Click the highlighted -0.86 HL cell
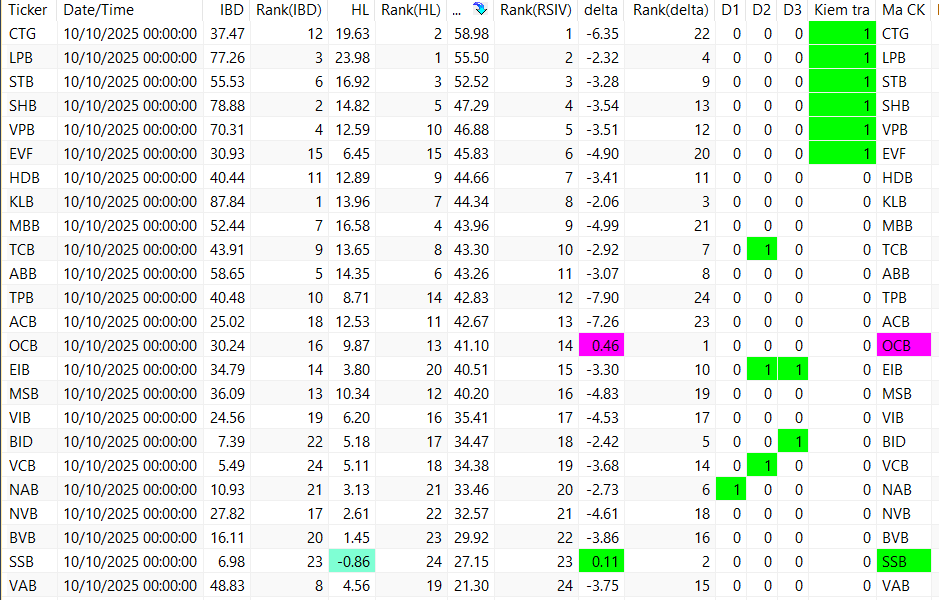The width and height of the screenshot is (939, 600). tap(352, 561)
